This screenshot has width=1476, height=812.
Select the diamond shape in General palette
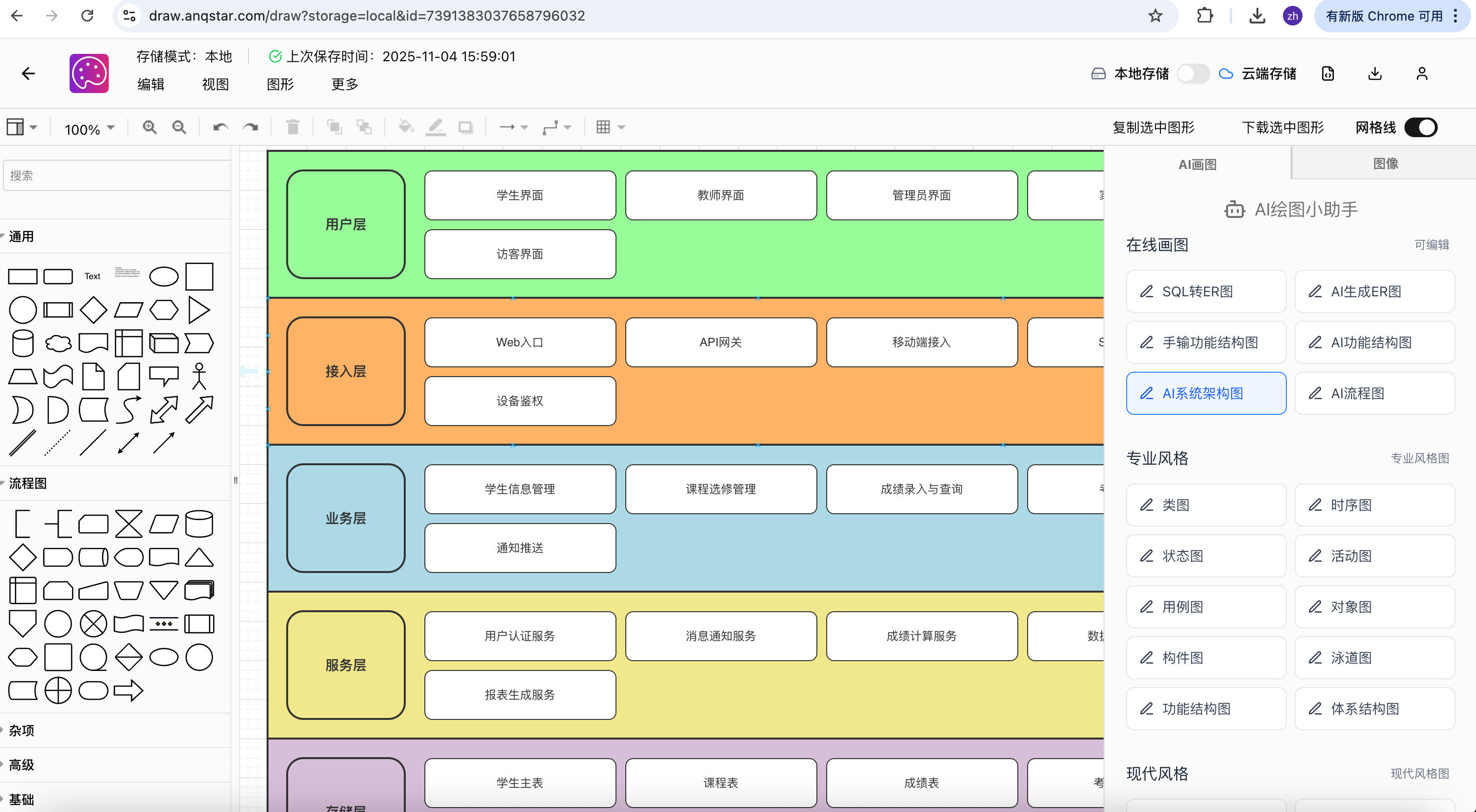(94, 310)
